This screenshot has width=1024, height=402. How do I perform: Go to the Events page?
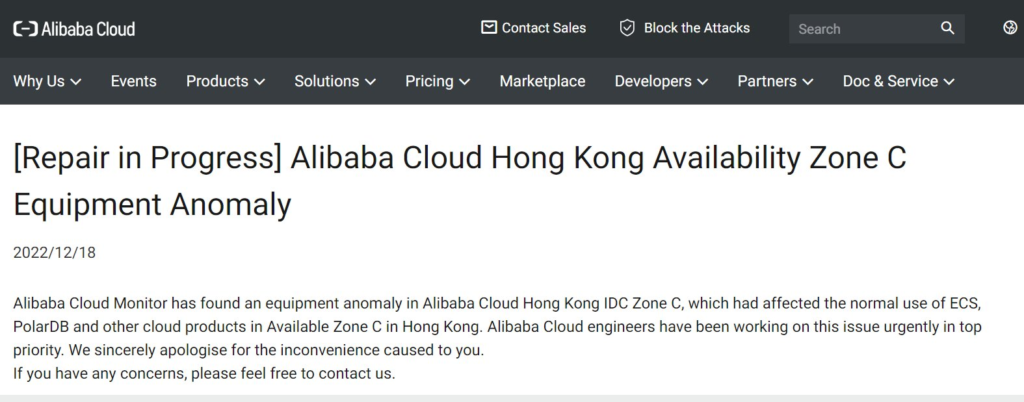133,81
